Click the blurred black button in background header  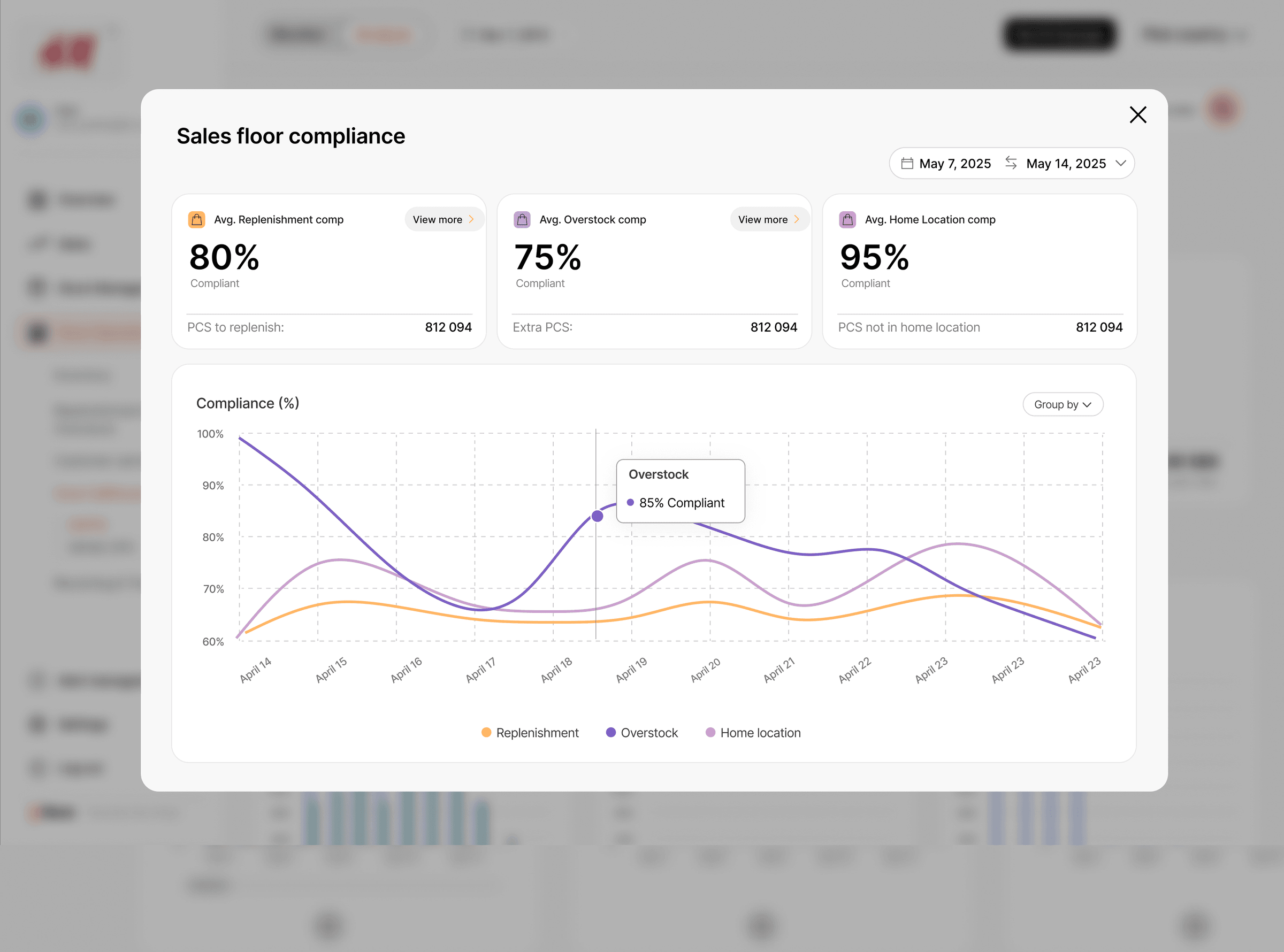point(1059,35)
